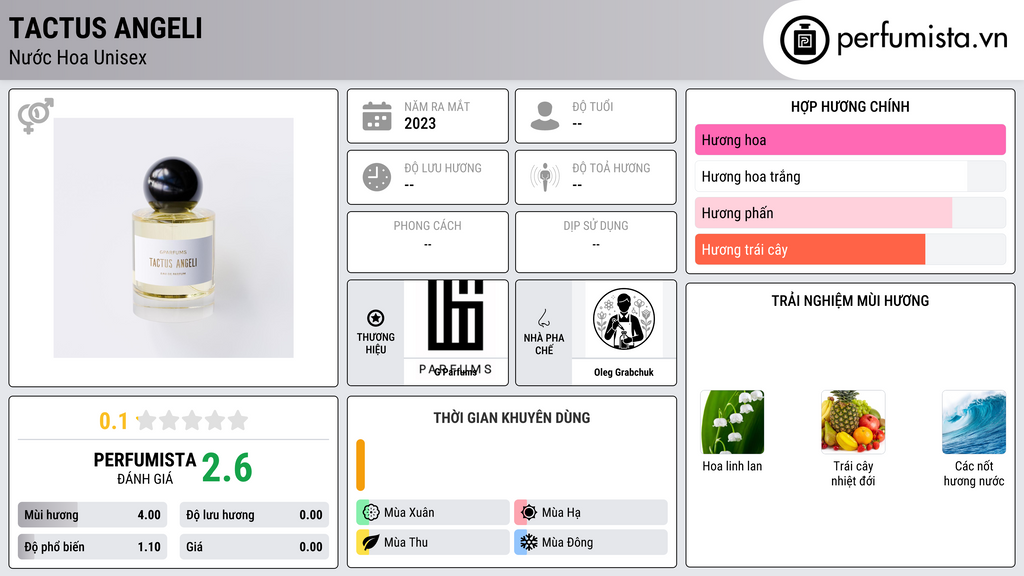This screenshot has height=576, width=1024.
Task: Click the calendar icon beside Năm ra mắt
Action: pos(377,116)
